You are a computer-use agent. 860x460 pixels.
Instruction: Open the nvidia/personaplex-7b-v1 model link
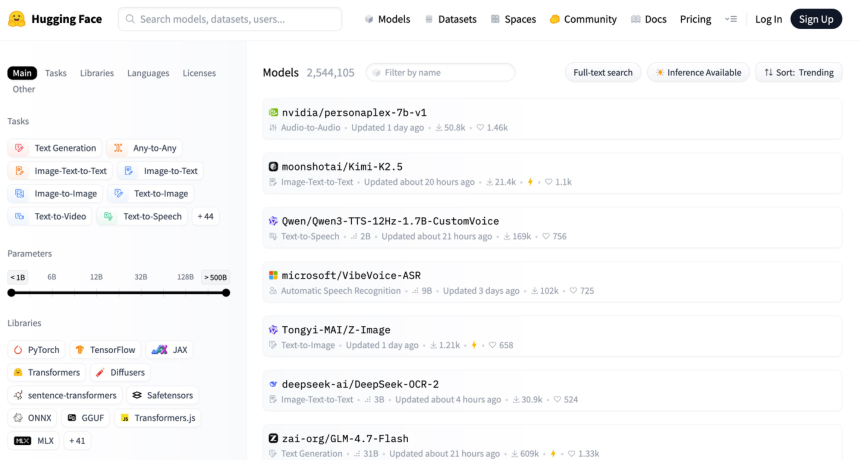click(x=354, y=112)
